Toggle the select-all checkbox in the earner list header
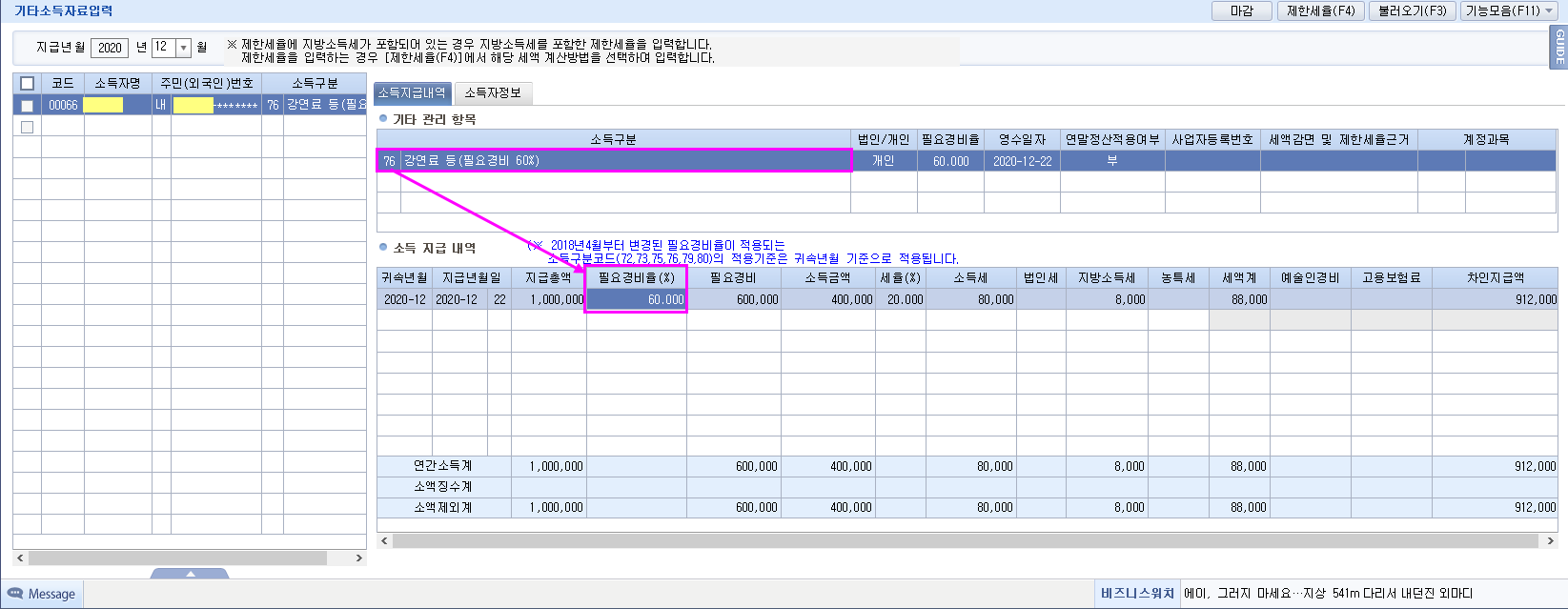This screenshot has width=1568, height=609. (x=27, y=84)
